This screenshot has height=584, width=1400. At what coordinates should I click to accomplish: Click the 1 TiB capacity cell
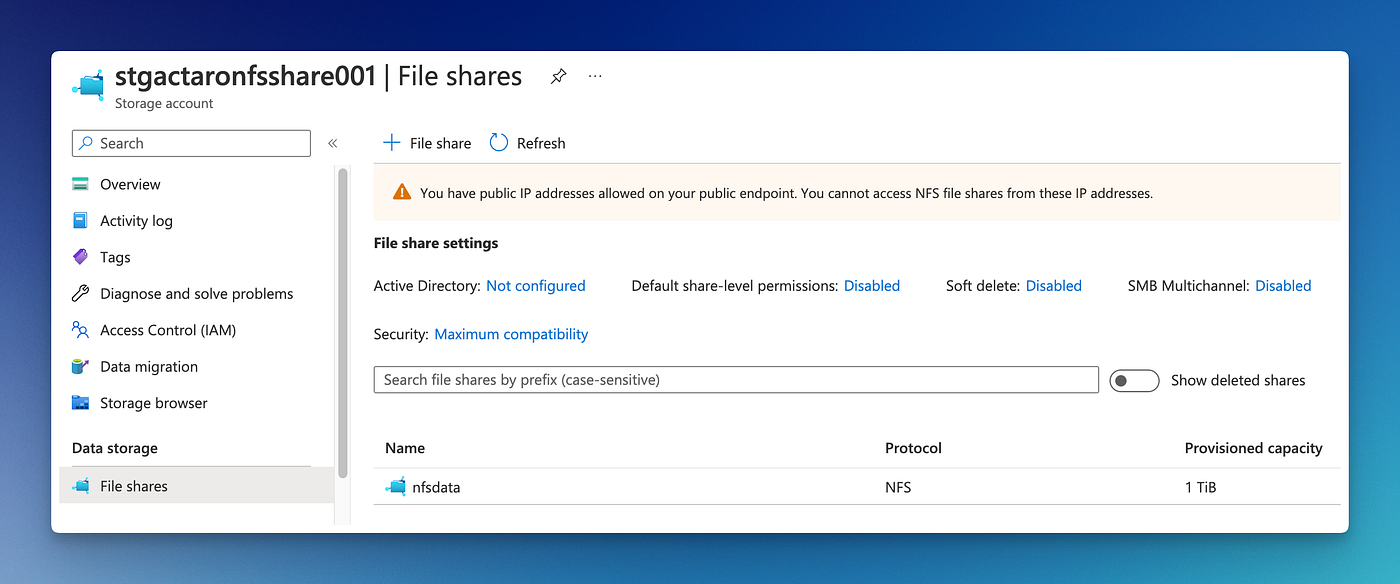[x=1200, y=487]
